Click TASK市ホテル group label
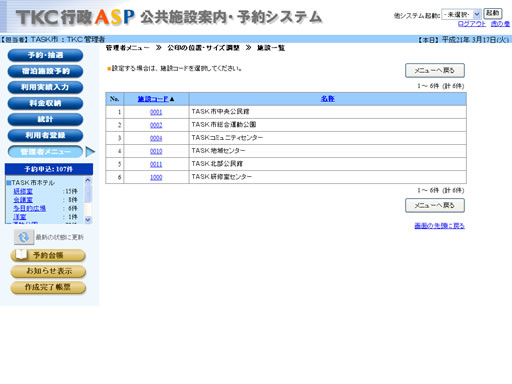This screenshot has height=384, width=512. [33, 183]
